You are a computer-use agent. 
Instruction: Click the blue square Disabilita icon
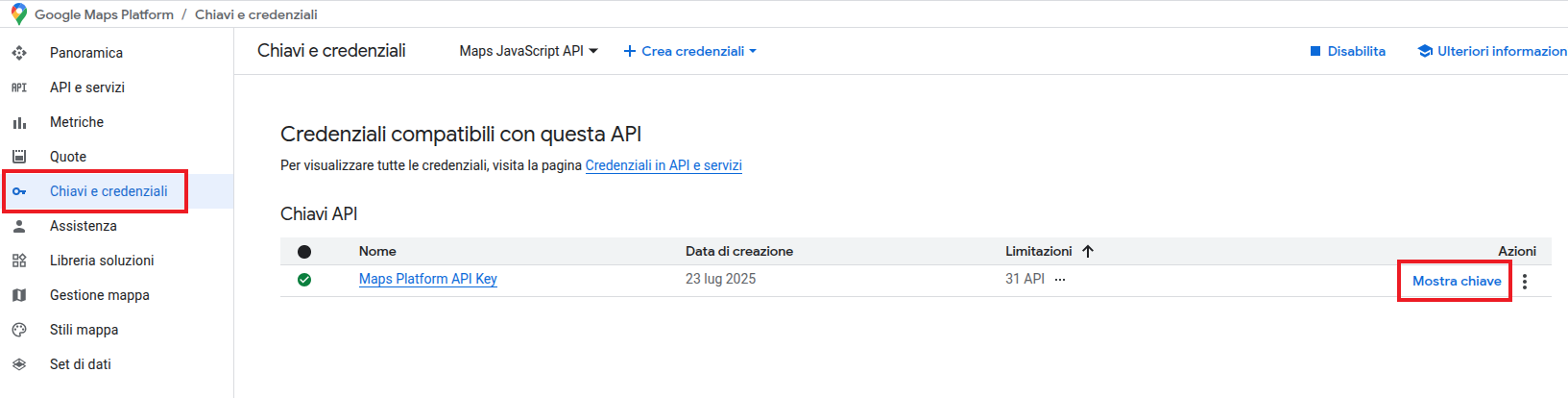click(x=1315, y=51)
